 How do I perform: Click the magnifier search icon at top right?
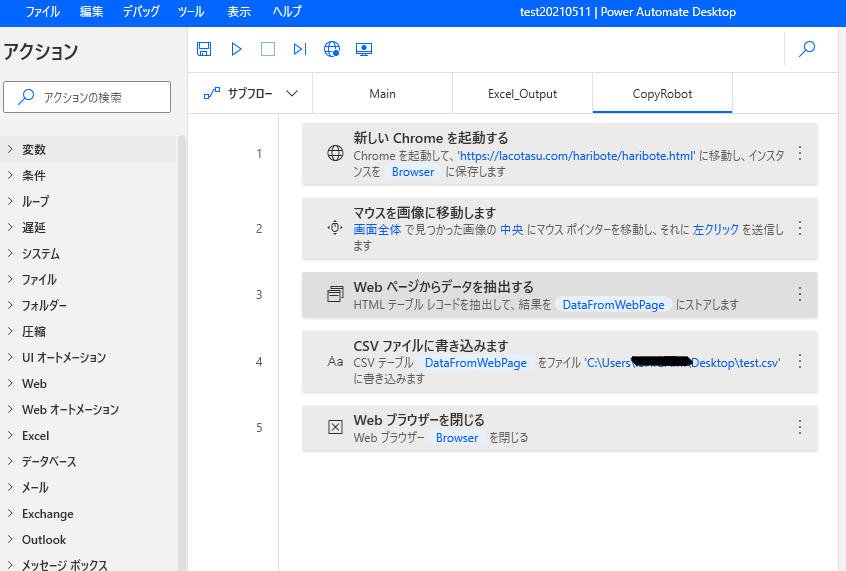(x=807, y=49)
